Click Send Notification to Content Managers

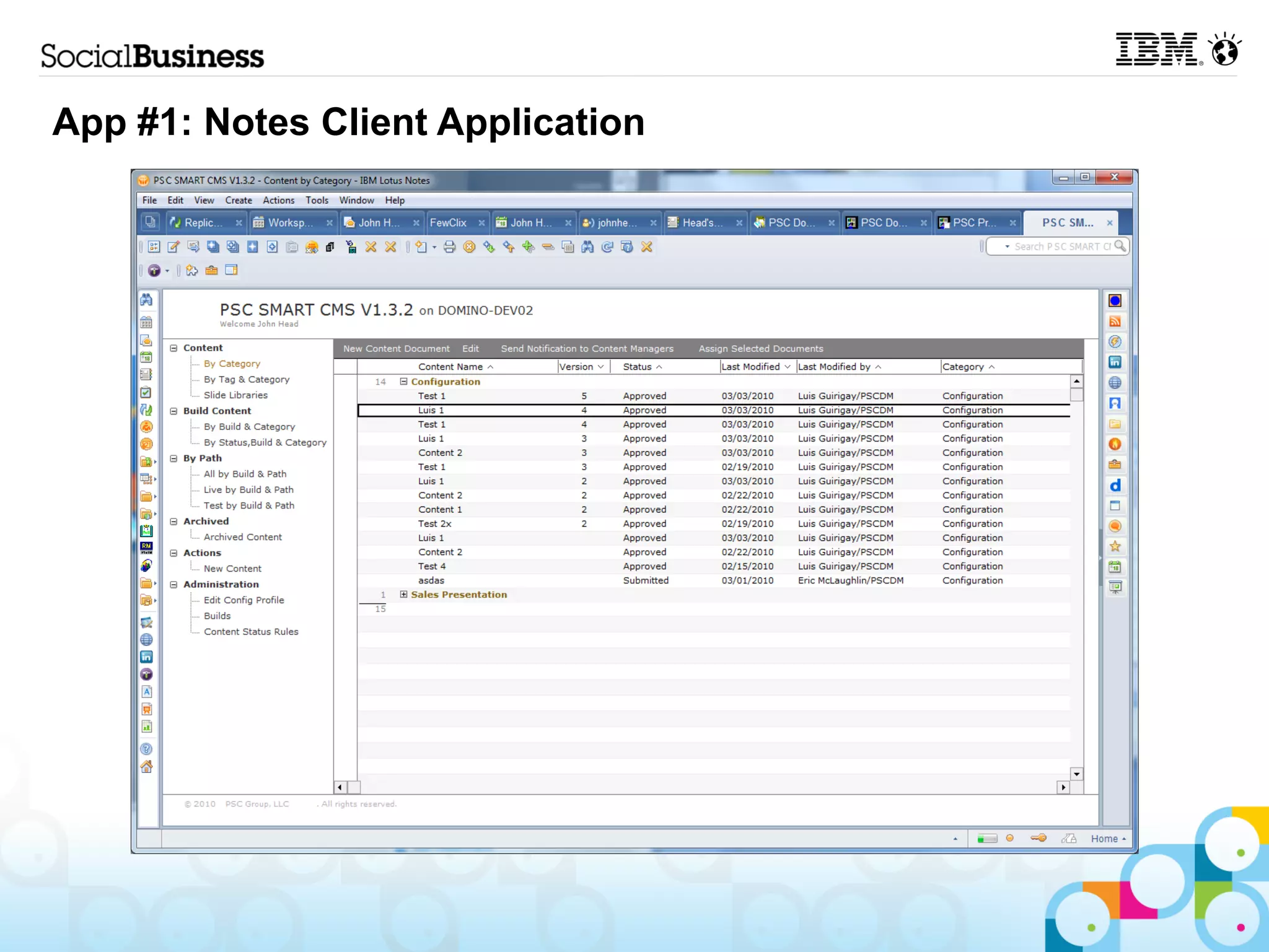coord(587,349)
